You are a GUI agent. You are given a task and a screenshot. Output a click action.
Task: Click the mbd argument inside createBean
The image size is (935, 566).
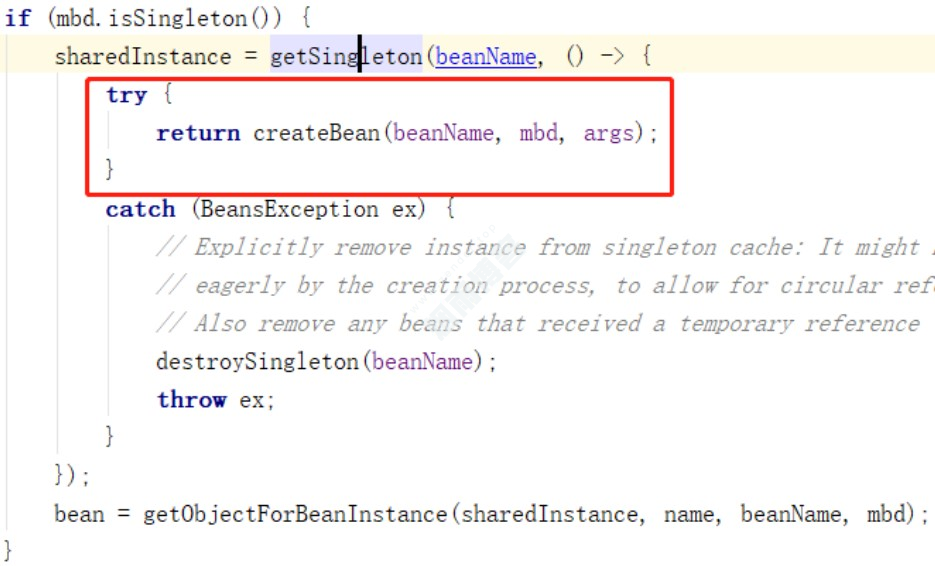pyautogui.click(x=539, y=133)
